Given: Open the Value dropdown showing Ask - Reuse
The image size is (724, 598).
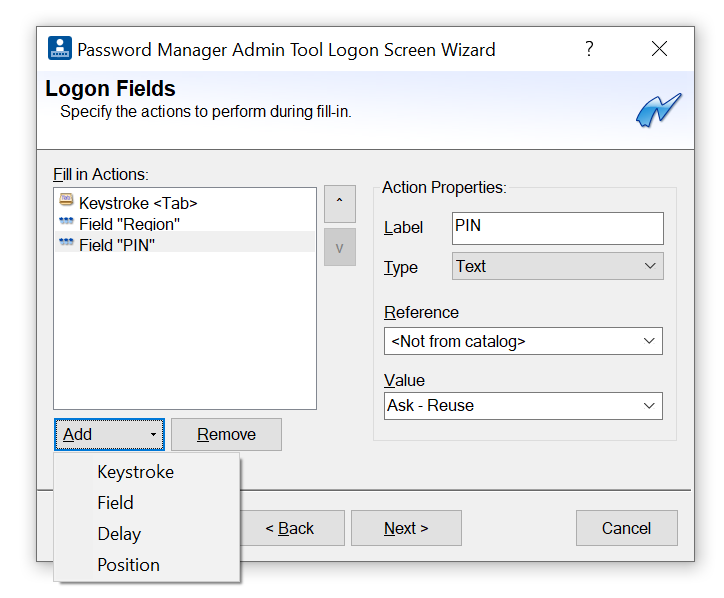Looking at the screenshot, I should pos(522,405).
